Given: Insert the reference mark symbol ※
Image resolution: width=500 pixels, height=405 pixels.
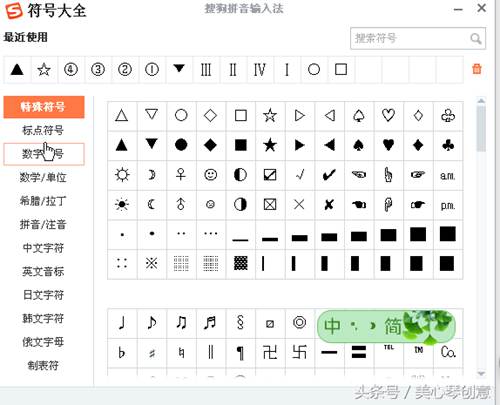Looking at the screenshot, I should [x=151, y=263].
